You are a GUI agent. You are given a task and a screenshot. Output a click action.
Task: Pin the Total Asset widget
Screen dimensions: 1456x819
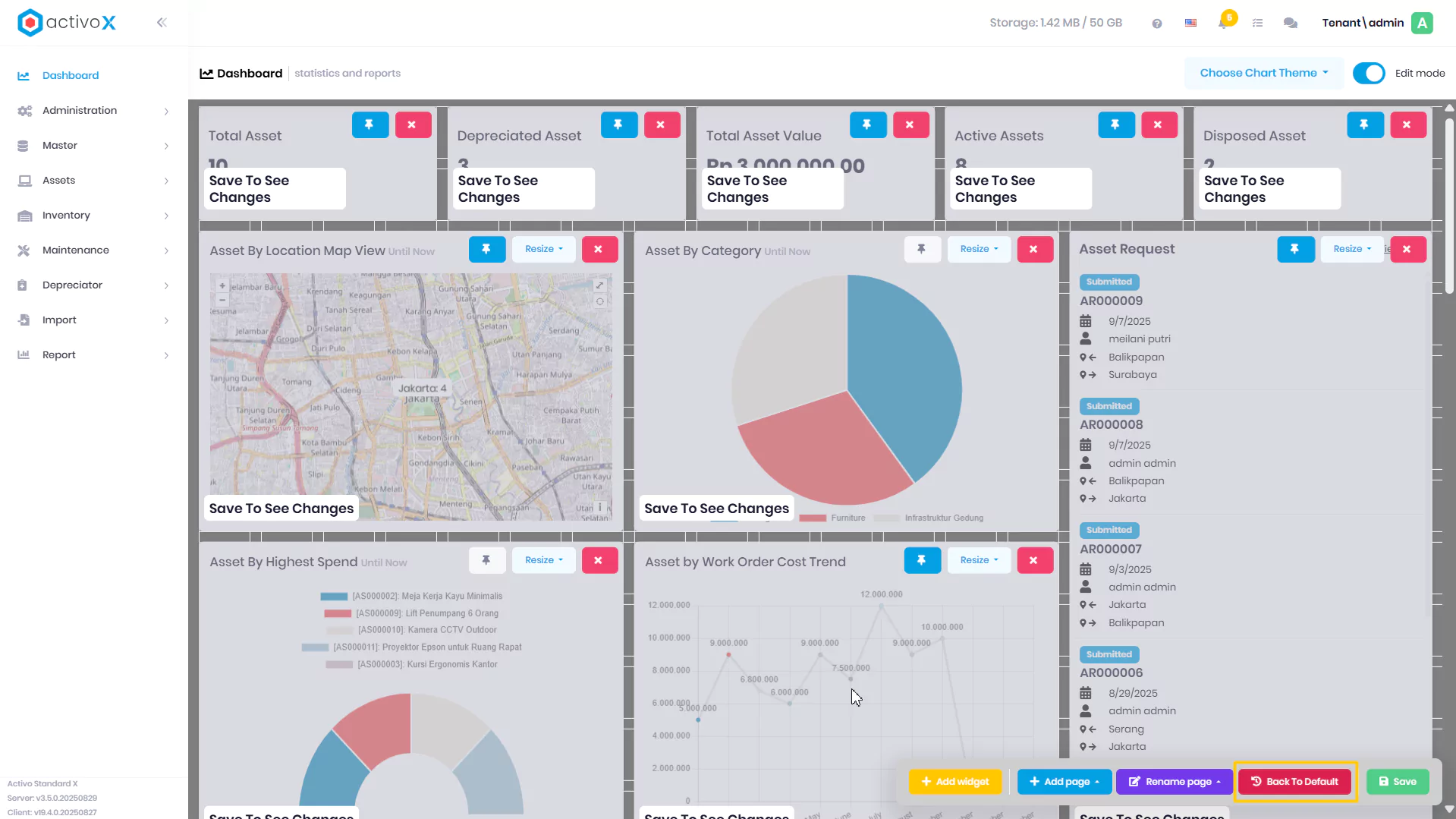click(x=370, y=124)
